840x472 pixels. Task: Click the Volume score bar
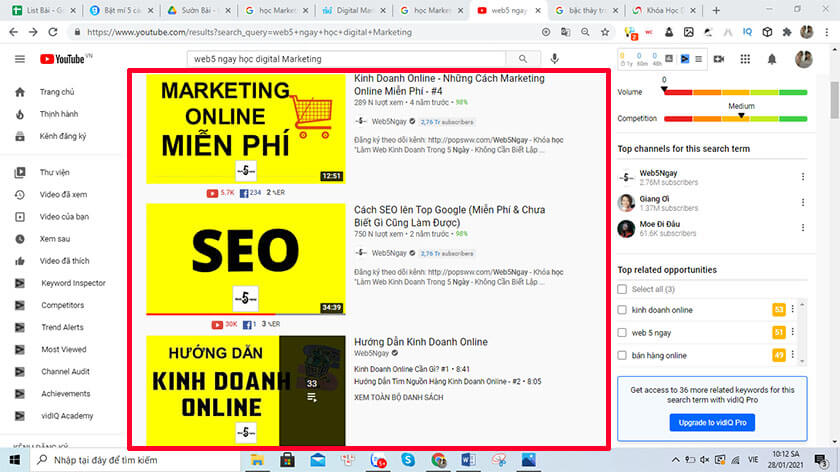click(736, 92)
